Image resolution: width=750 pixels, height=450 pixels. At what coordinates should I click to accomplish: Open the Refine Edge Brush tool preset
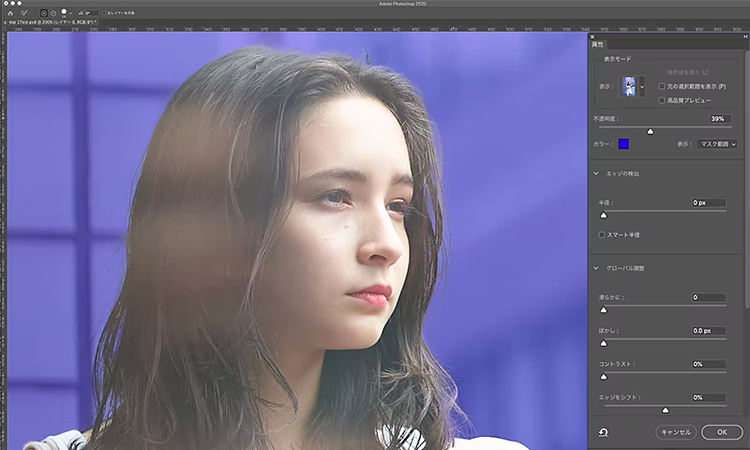[x=24, y=13]
